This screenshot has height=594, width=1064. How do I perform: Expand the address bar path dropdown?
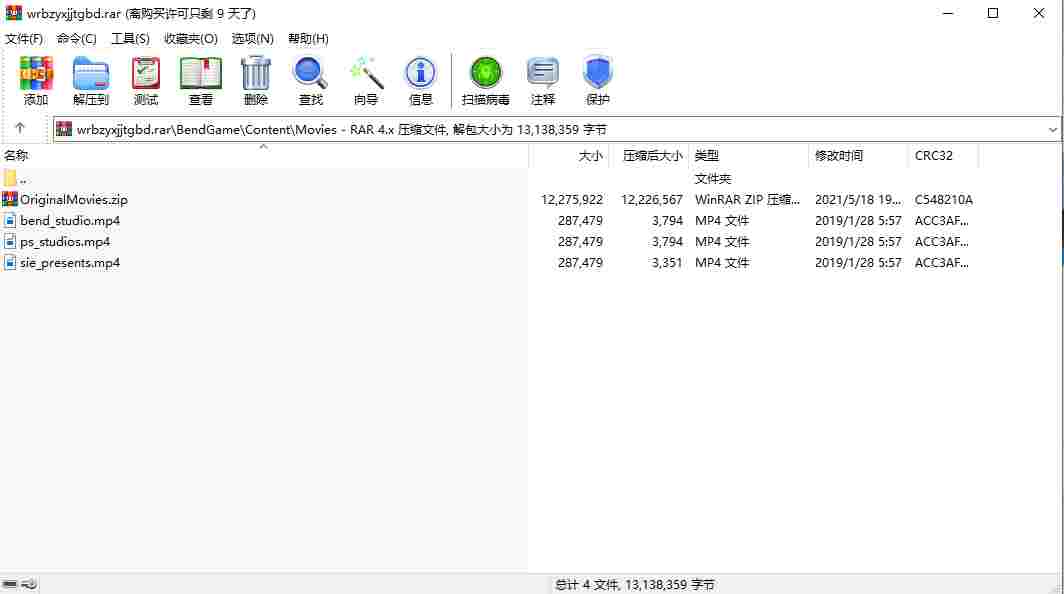pyautogui.click(x=1052, y=129)
